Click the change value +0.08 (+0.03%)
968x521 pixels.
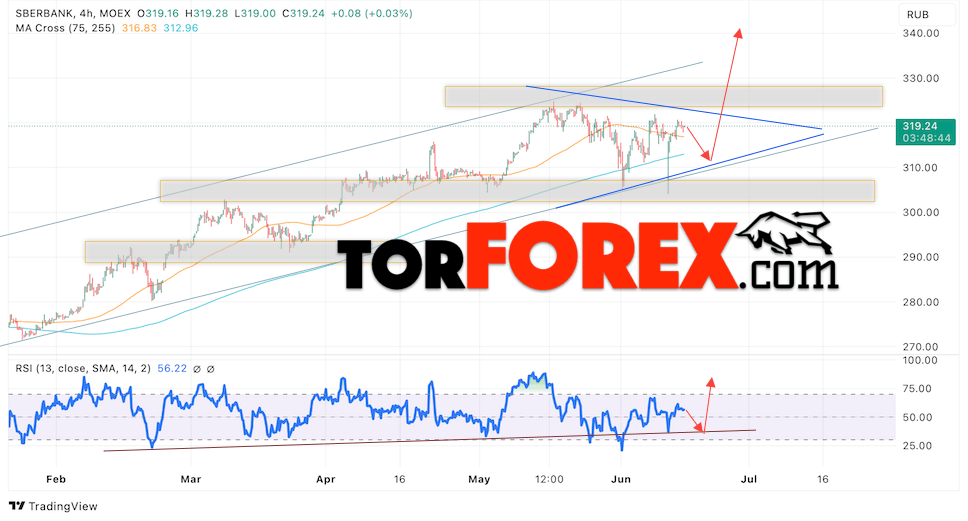click(372, 13)
